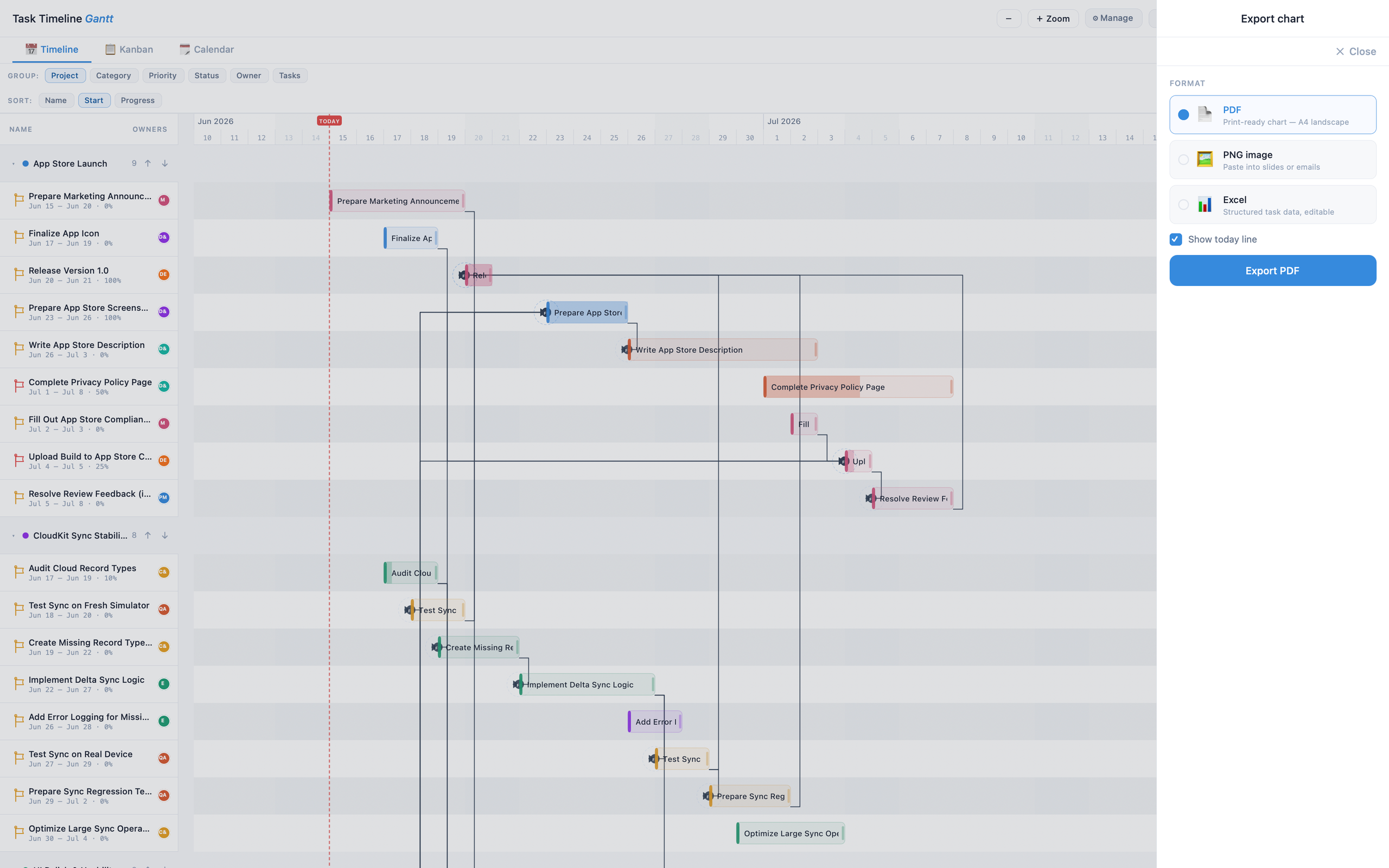Move CloudKit Sync group up with arrow

pyautogui.click(x=148, y=535)
